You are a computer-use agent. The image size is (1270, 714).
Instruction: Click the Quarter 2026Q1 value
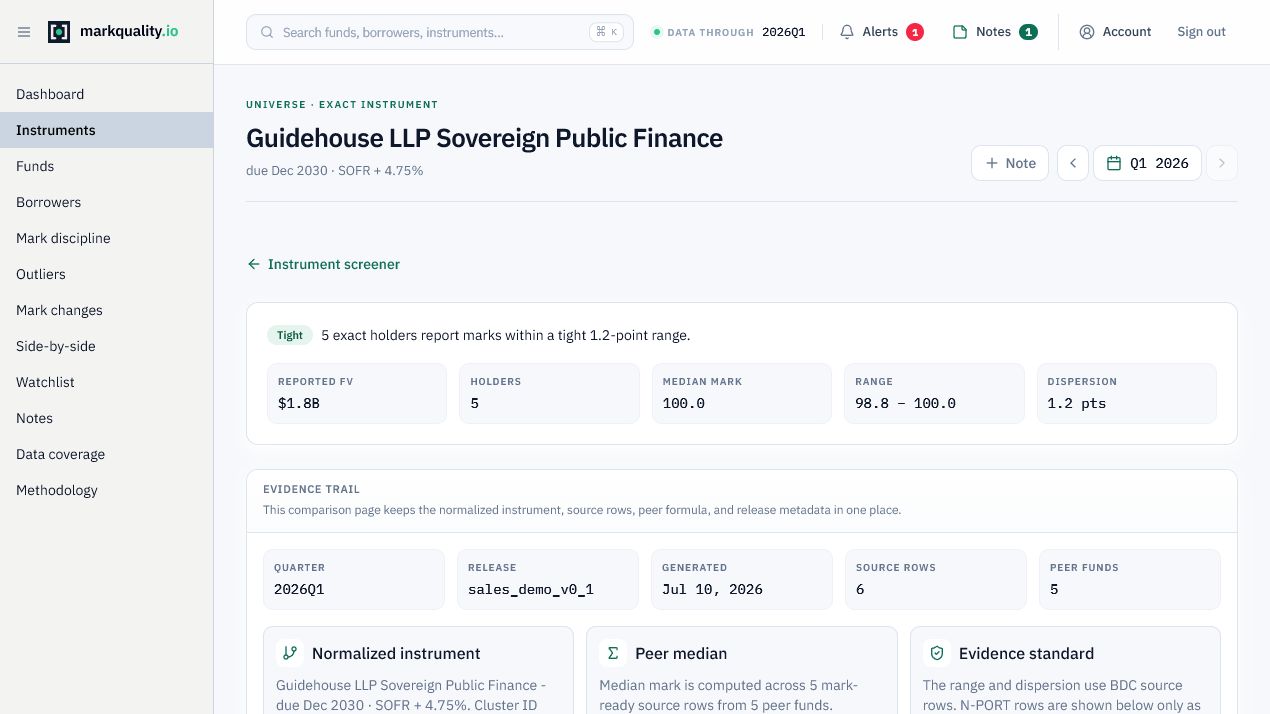coord(299,589)
